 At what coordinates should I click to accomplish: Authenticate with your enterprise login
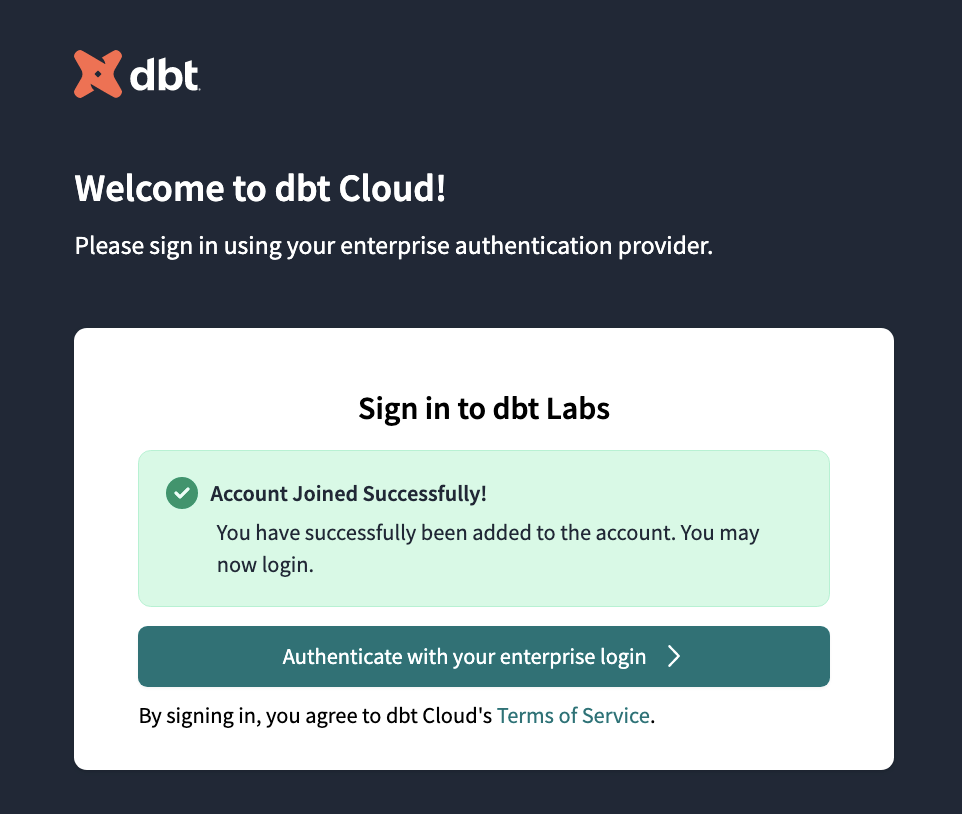[483, 657]
